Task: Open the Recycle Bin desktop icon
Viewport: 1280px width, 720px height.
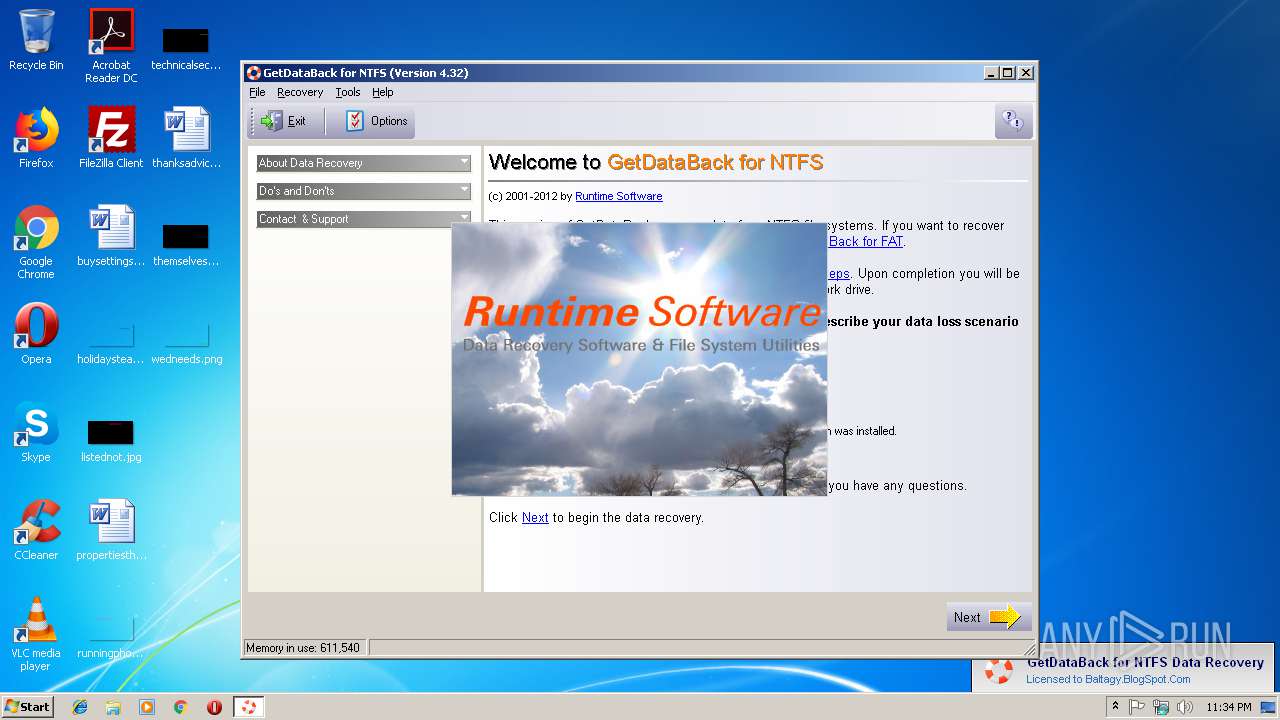Action: point(36,41)
